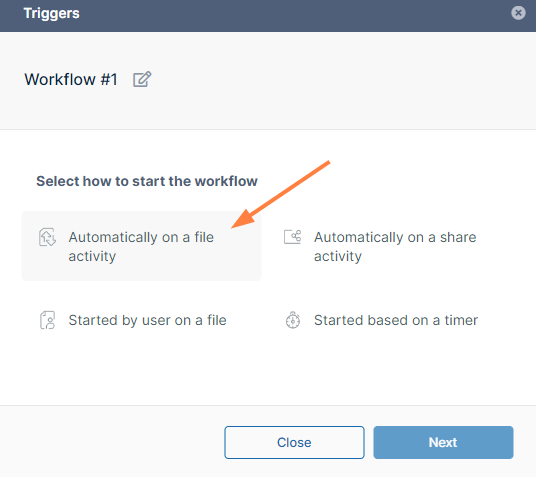Click "Select how to start the workflow" heading

[147, 181]
